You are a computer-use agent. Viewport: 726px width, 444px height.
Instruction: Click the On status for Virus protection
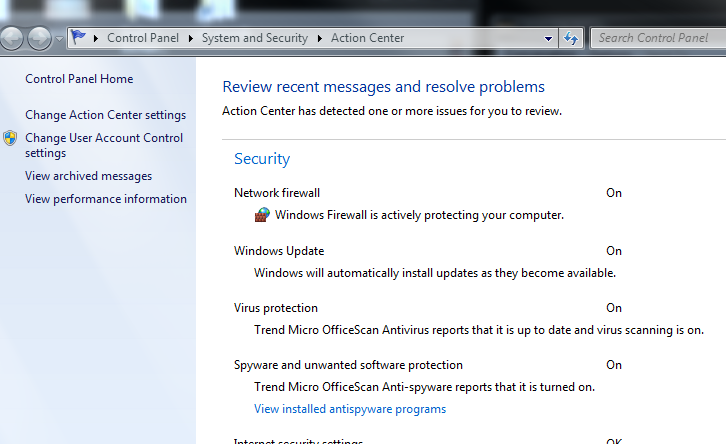point(614,308)
